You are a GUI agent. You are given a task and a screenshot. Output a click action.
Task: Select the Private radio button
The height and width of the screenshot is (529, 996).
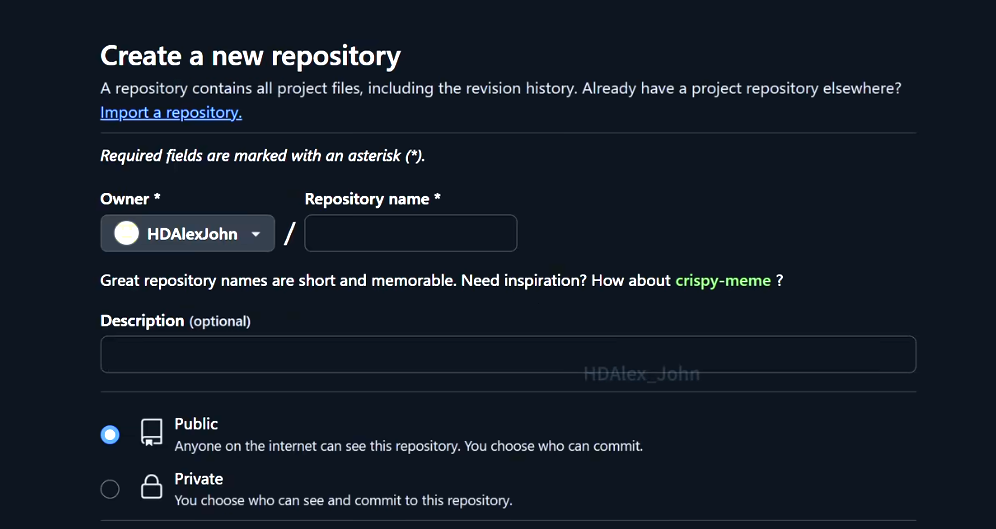coord(110,489)
